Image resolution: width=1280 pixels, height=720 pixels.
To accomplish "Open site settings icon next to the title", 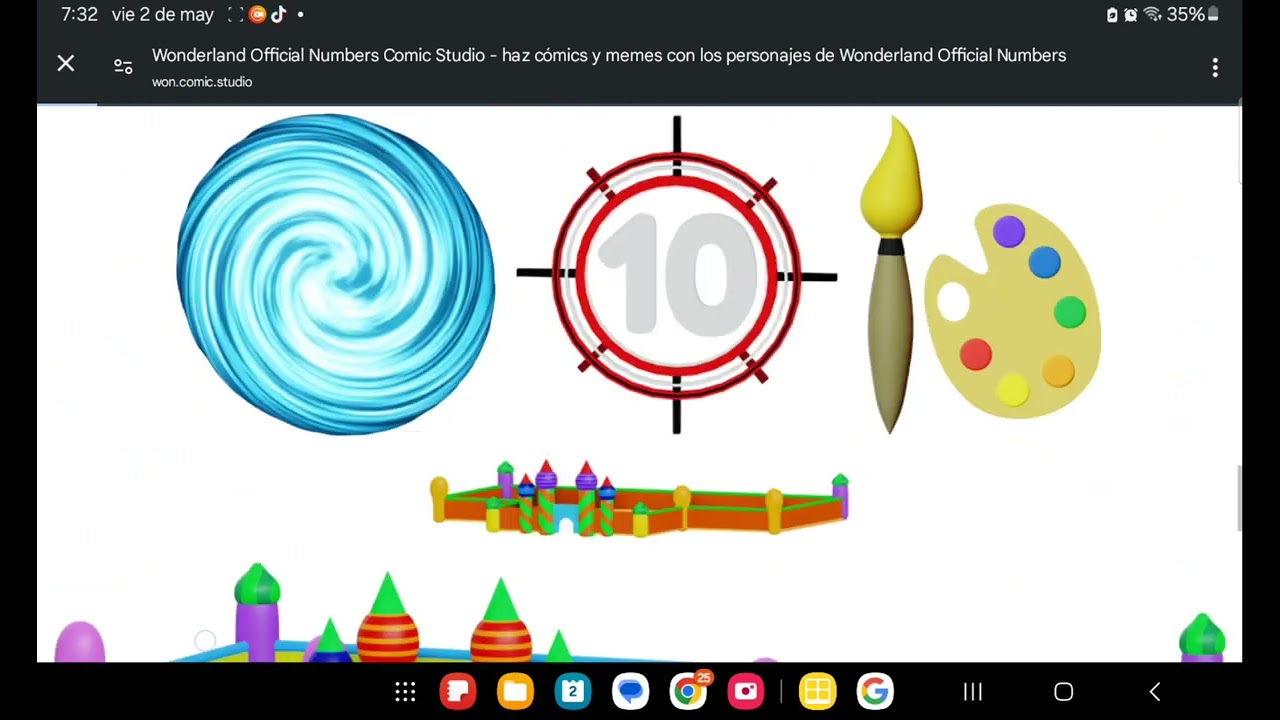I will 123,67.
